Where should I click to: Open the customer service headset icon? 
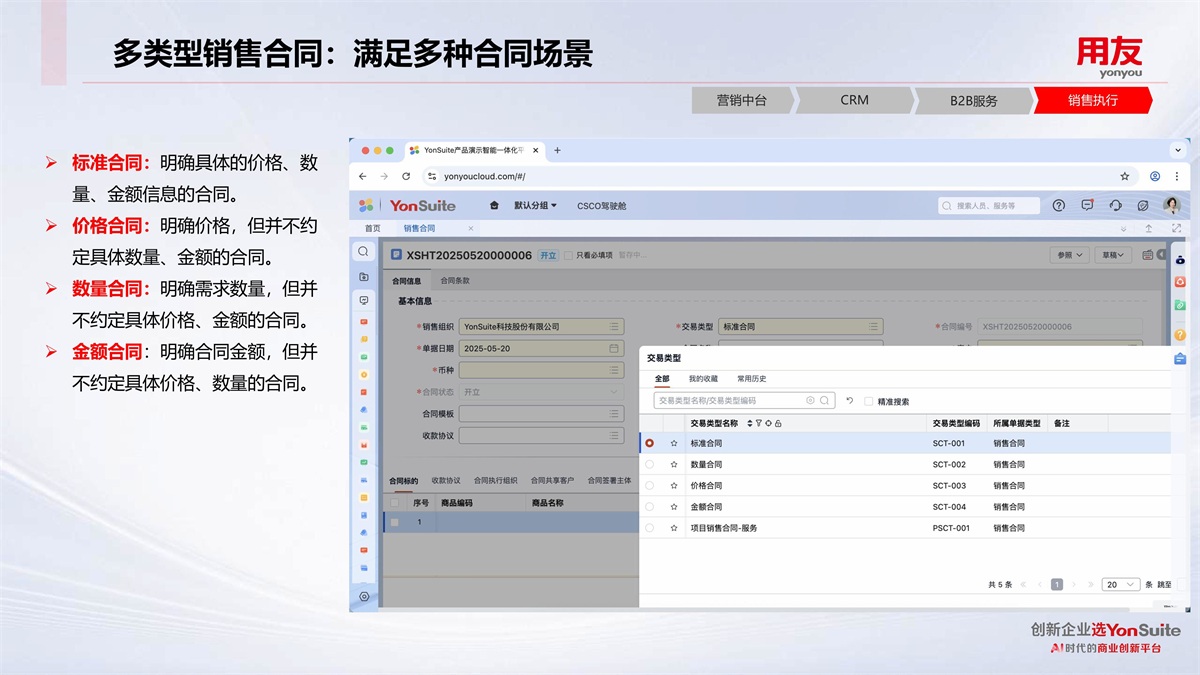1115,205
